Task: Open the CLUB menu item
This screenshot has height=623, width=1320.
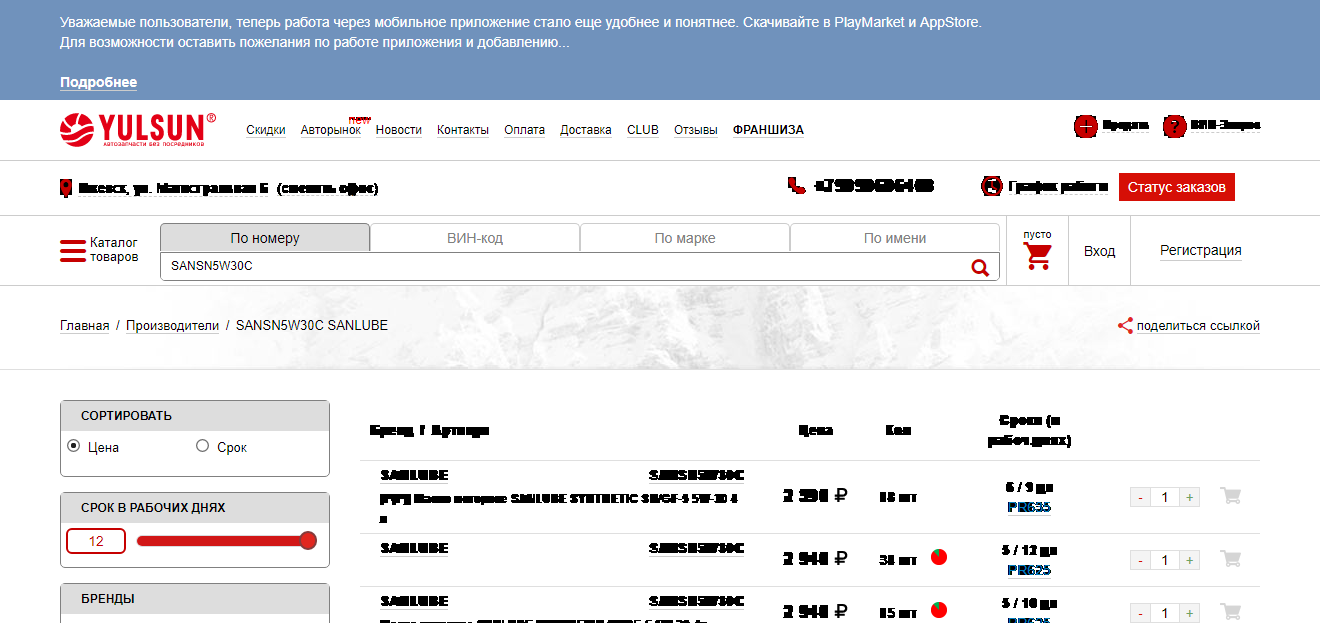Action: [643, 130]
